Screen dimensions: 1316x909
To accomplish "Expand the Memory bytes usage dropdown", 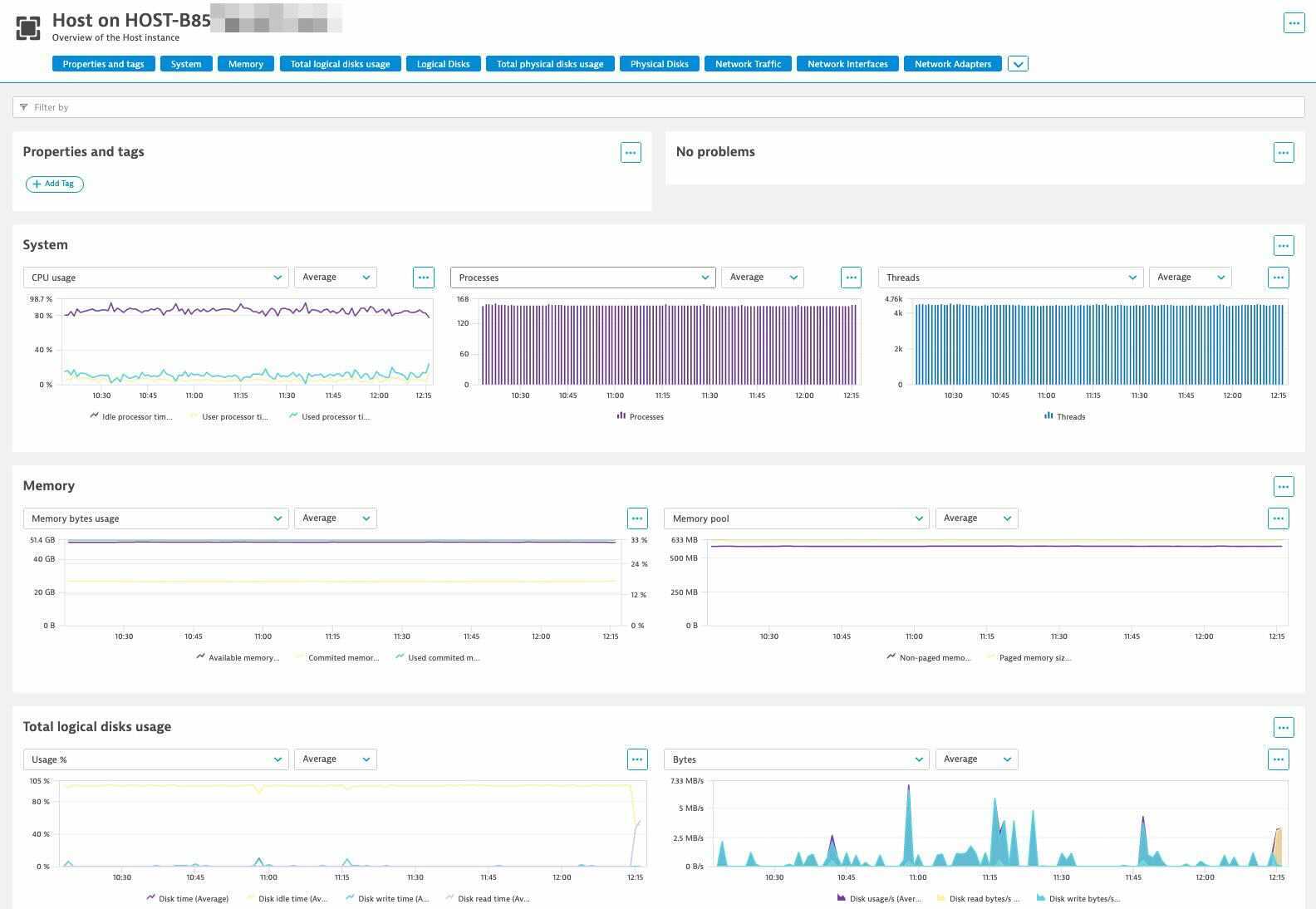I will click(155, 518).
